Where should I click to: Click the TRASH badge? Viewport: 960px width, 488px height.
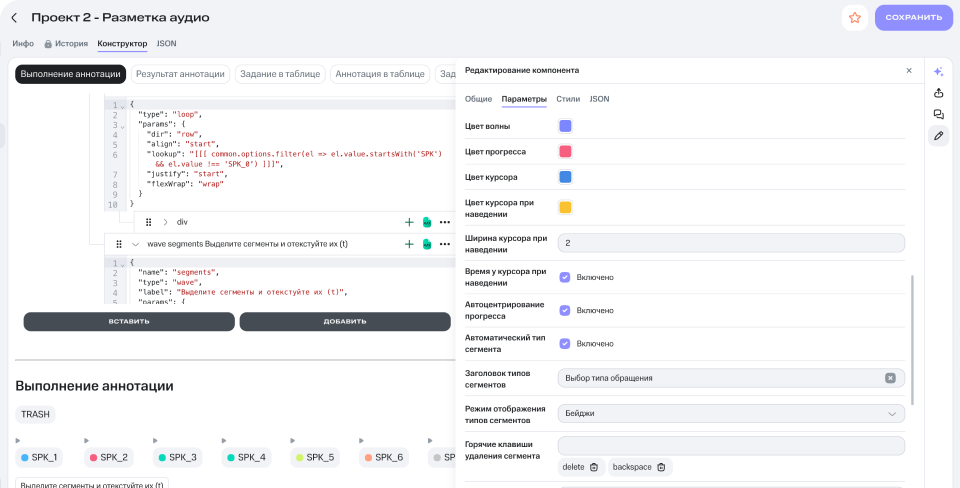point(36,415)
